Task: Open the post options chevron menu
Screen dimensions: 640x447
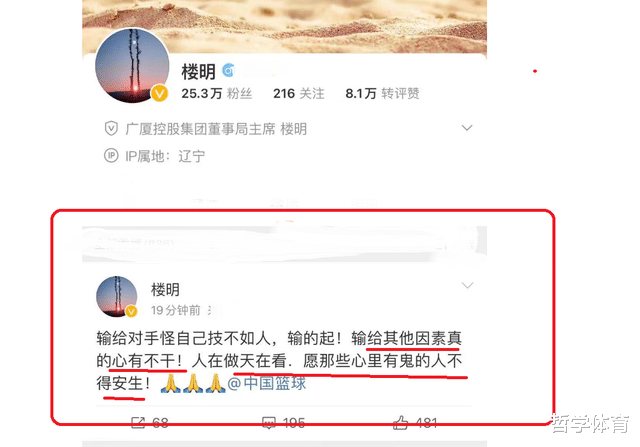Action: 467,285
